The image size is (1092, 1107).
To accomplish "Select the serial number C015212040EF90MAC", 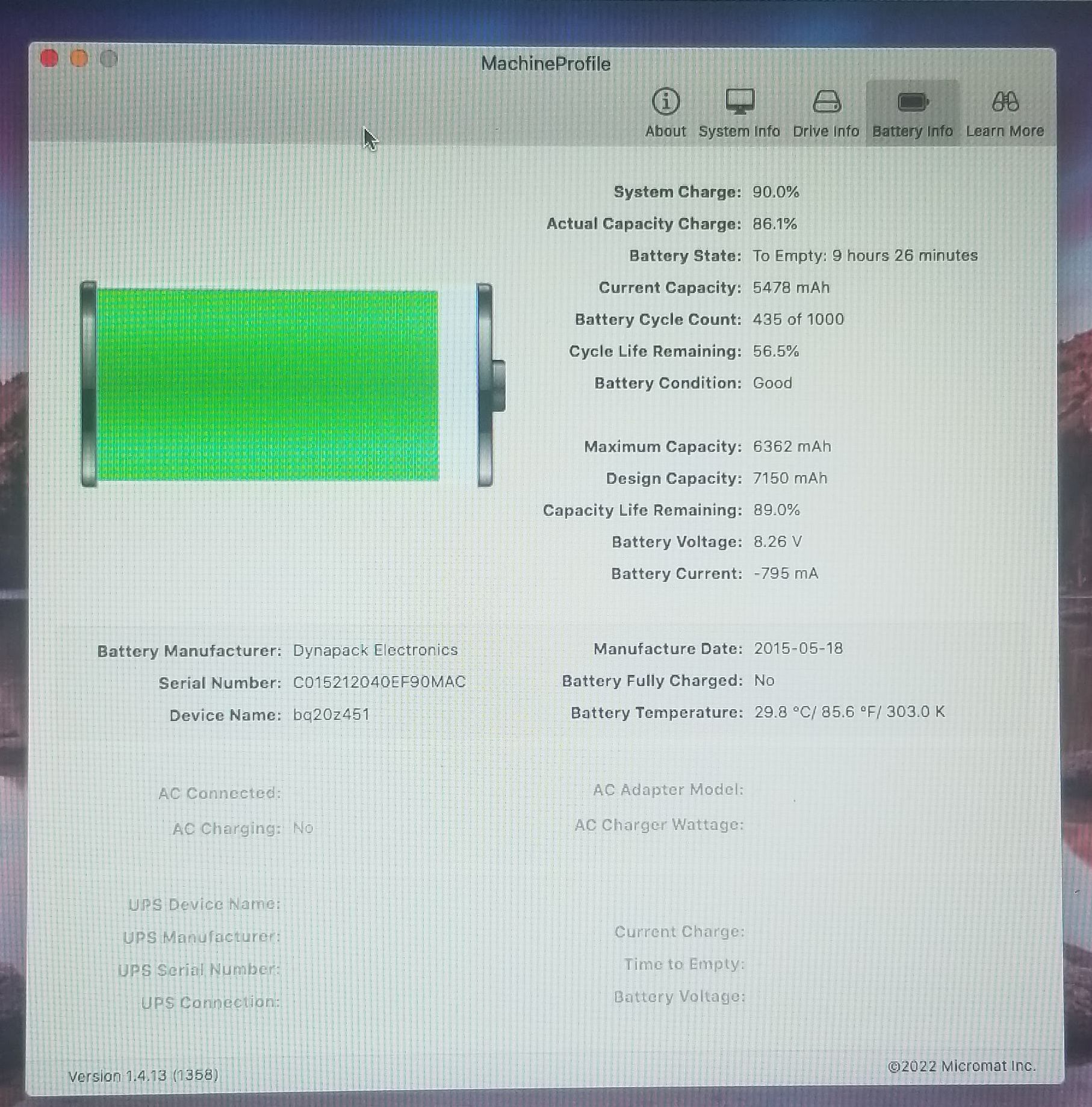I will click(x=379, y=682).
